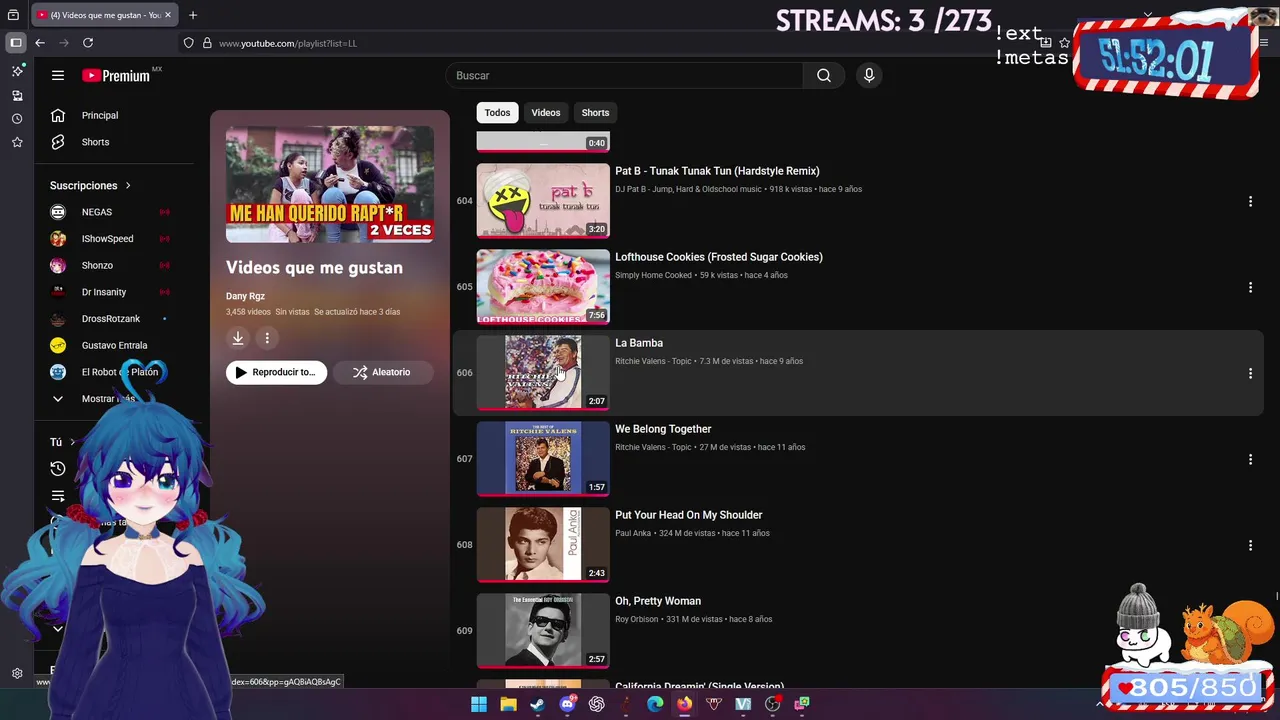Click the search magnifier button
The width and height of the screenshot is (1280, 720).
824,76
